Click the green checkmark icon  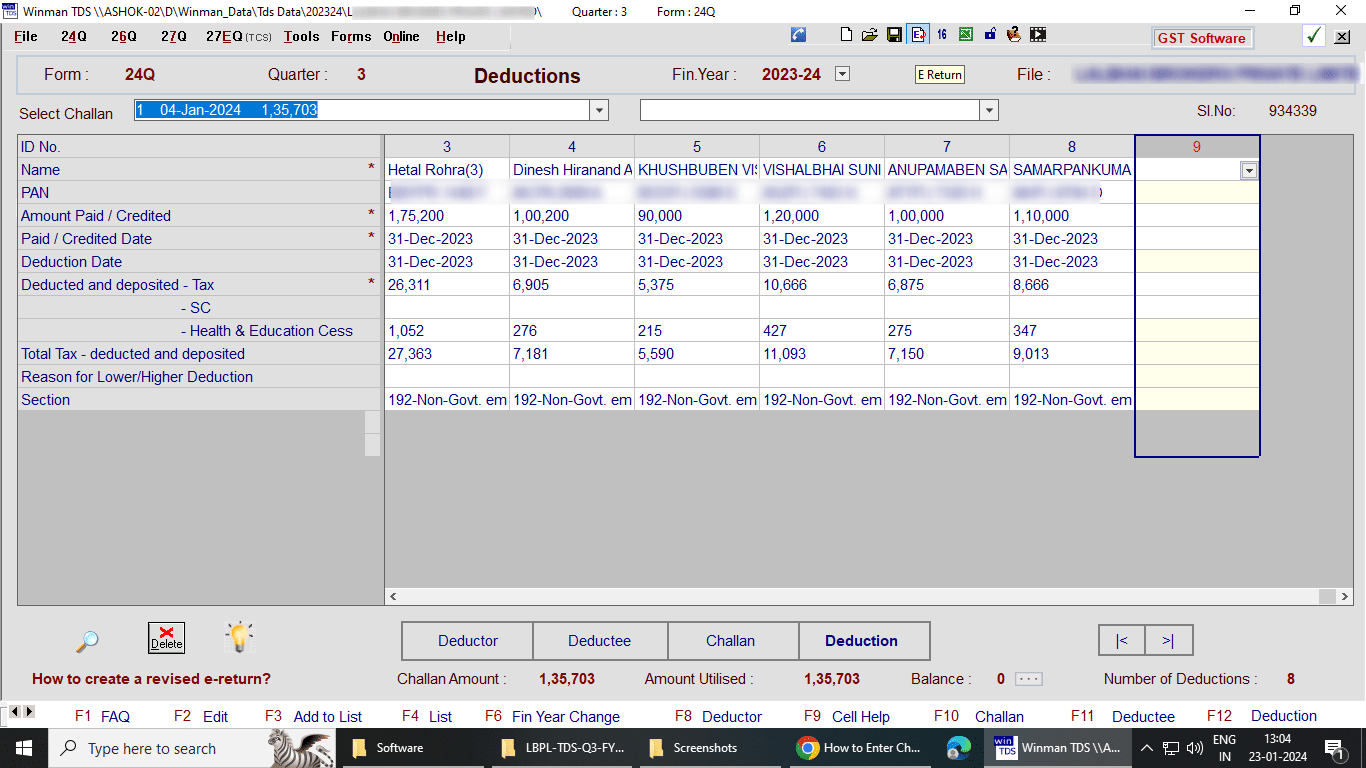point(1314,36)
